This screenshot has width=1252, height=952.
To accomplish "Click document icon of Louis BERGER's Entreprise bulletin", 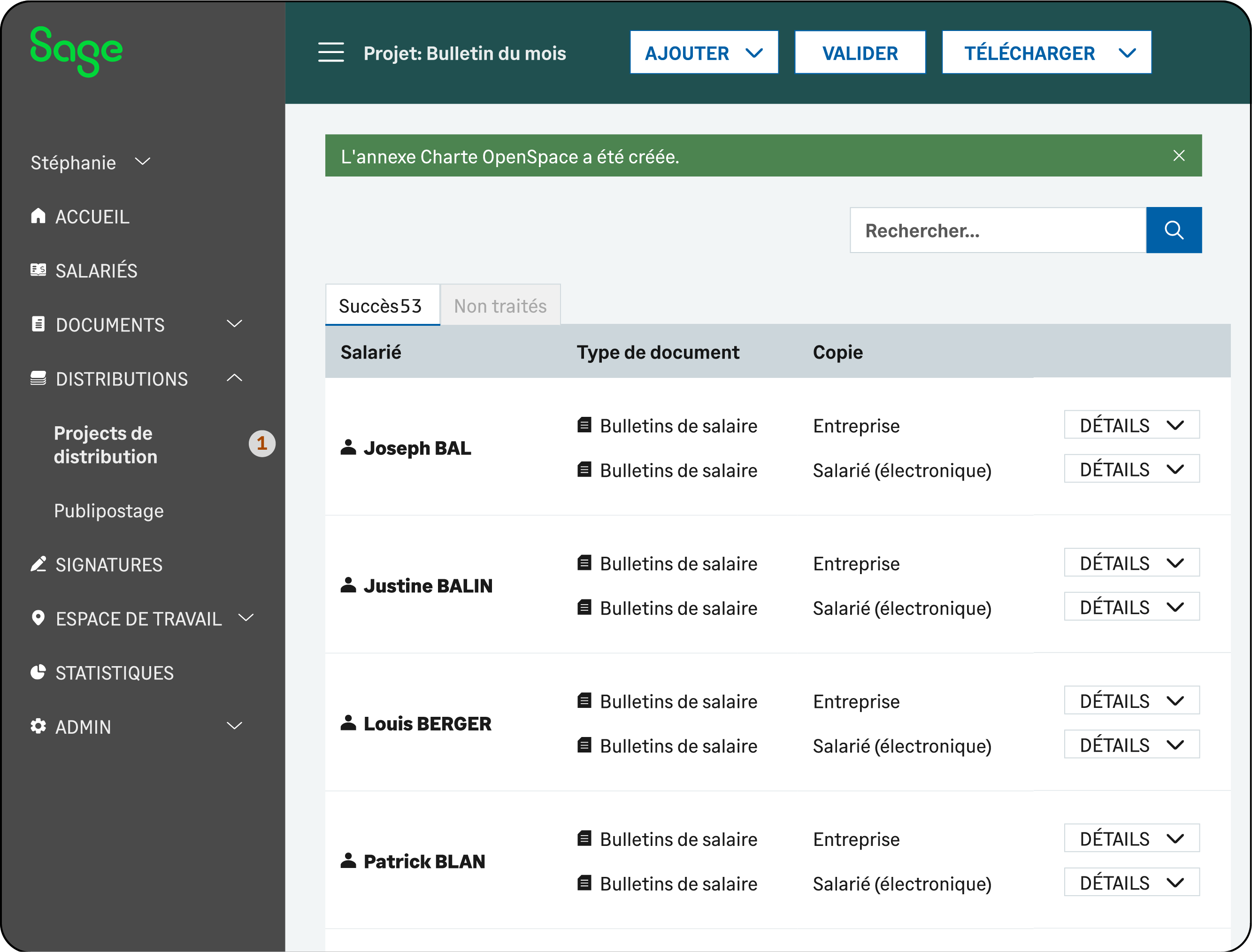I will (584, 700).
